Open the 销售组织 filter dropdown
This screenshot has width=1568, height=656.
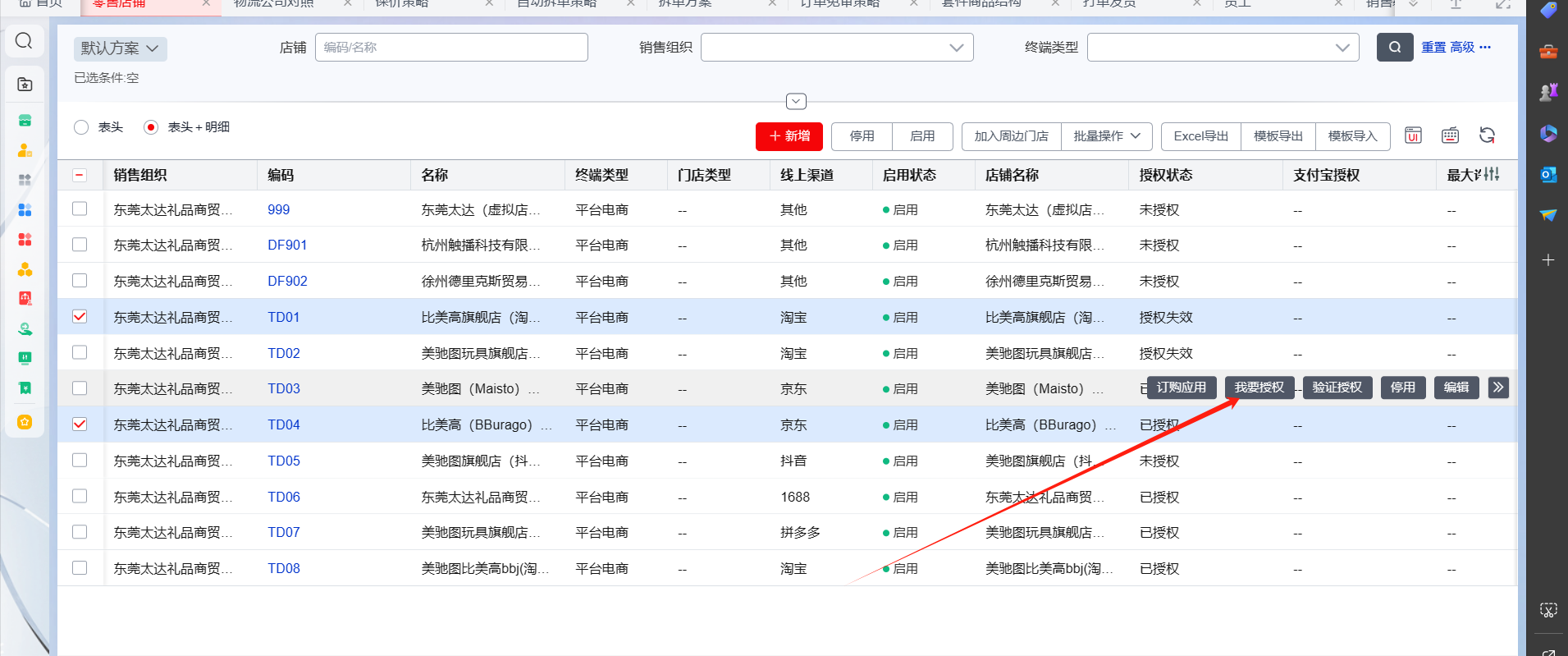pos(837,48)
